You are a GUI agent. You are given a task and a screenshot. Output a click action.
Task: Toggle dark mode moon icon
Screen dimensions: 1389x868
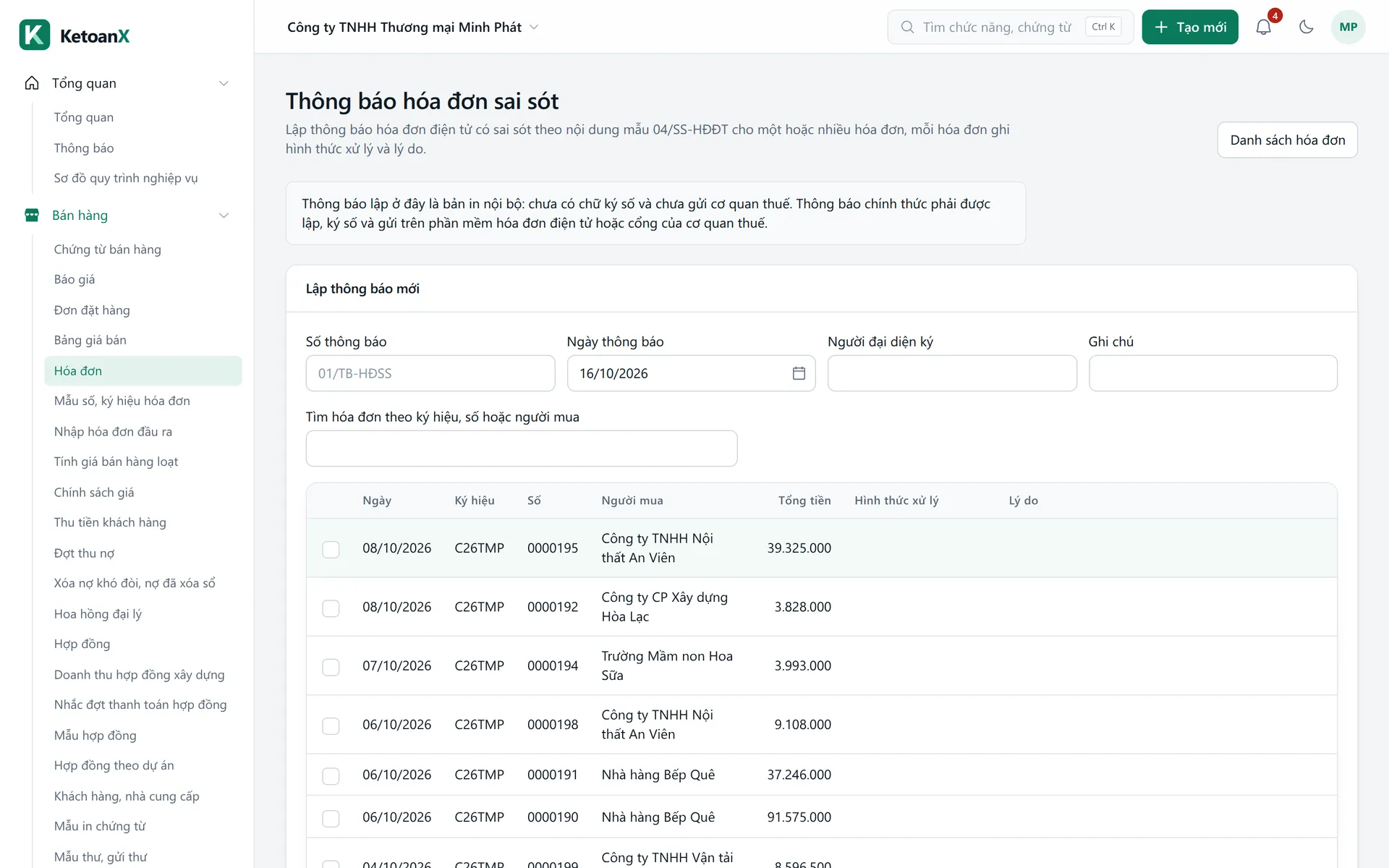[1306, 27]
